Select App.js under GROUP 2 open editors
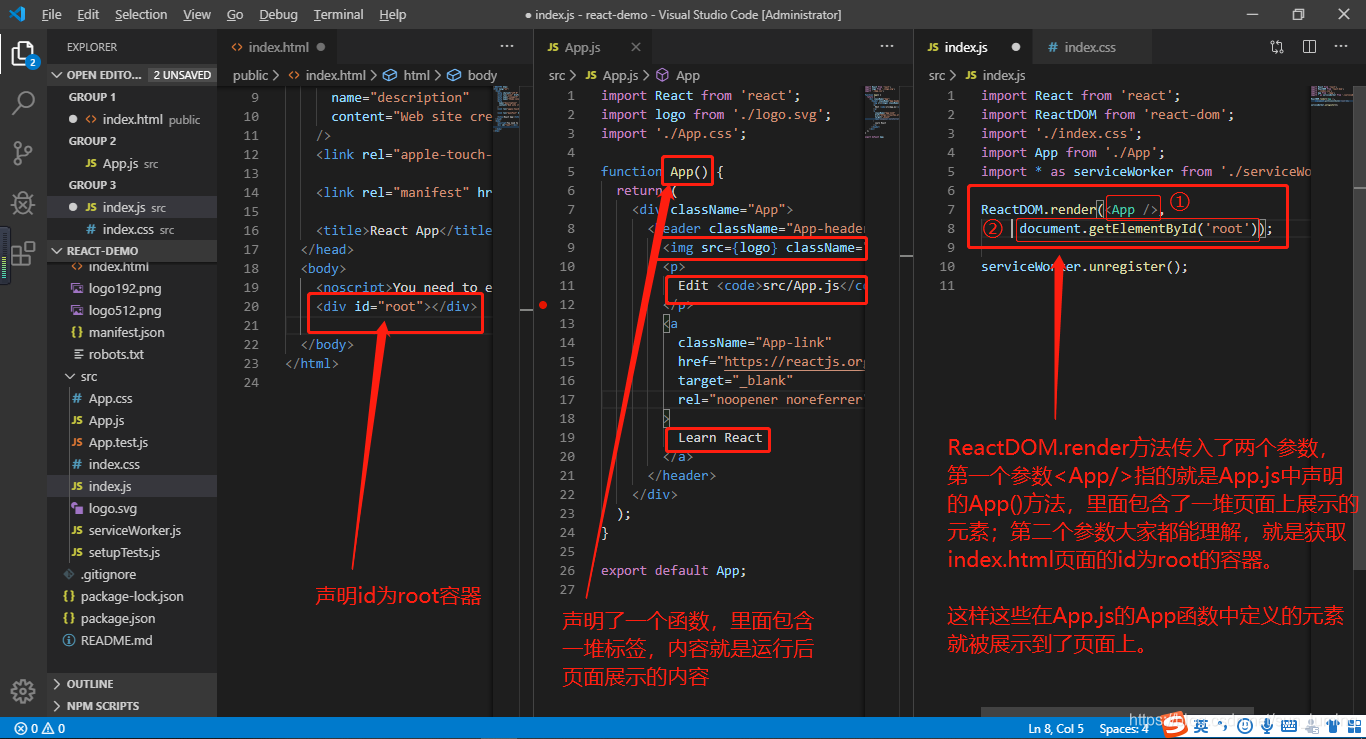This screenshot has height=739, width=1366. (132, 163)
